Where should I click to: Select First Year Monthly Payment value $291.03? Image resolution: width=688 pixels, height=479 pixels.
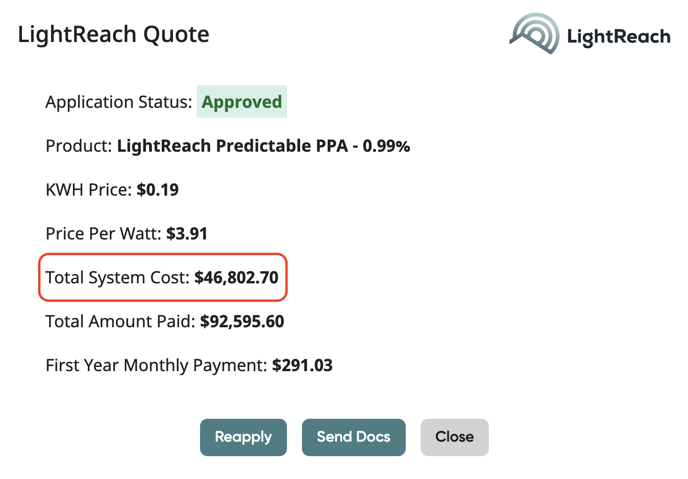coord(302,365)
